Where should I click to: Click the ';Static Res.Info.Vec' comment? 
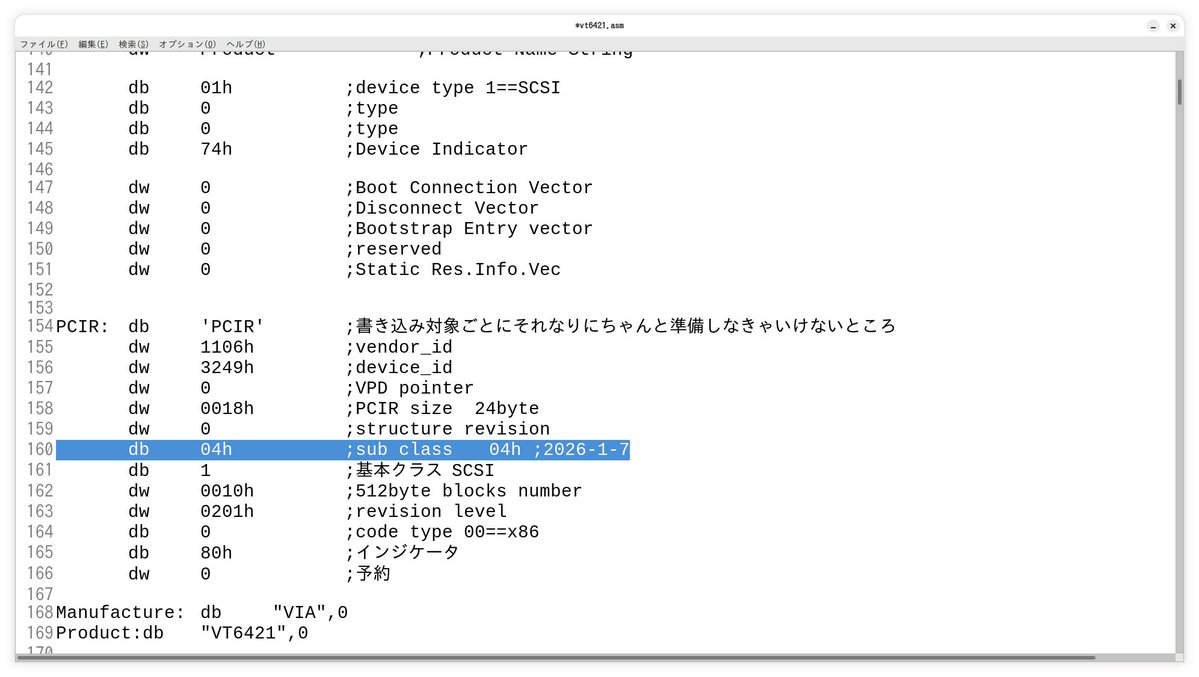coord(453,270)
